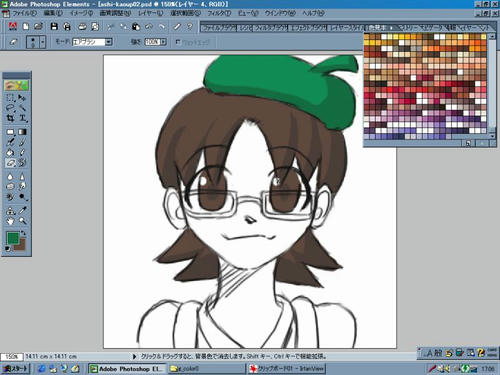Choose the Gradient tool

[x=23, y=132]
